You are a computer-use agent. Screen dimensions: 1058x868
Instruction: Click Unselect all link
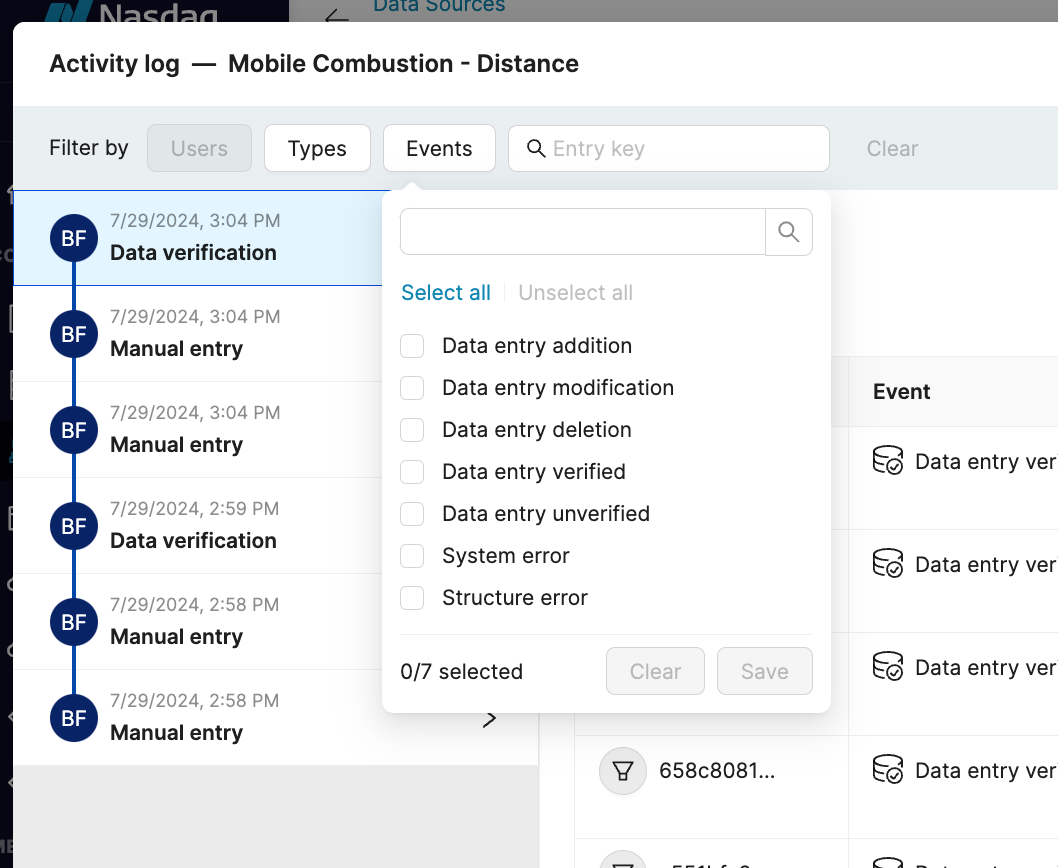point(576,292)
